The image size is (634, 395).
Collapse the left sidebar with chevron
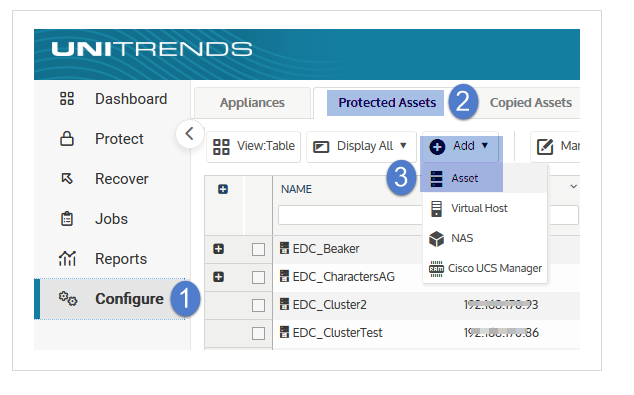click(190, 133)
